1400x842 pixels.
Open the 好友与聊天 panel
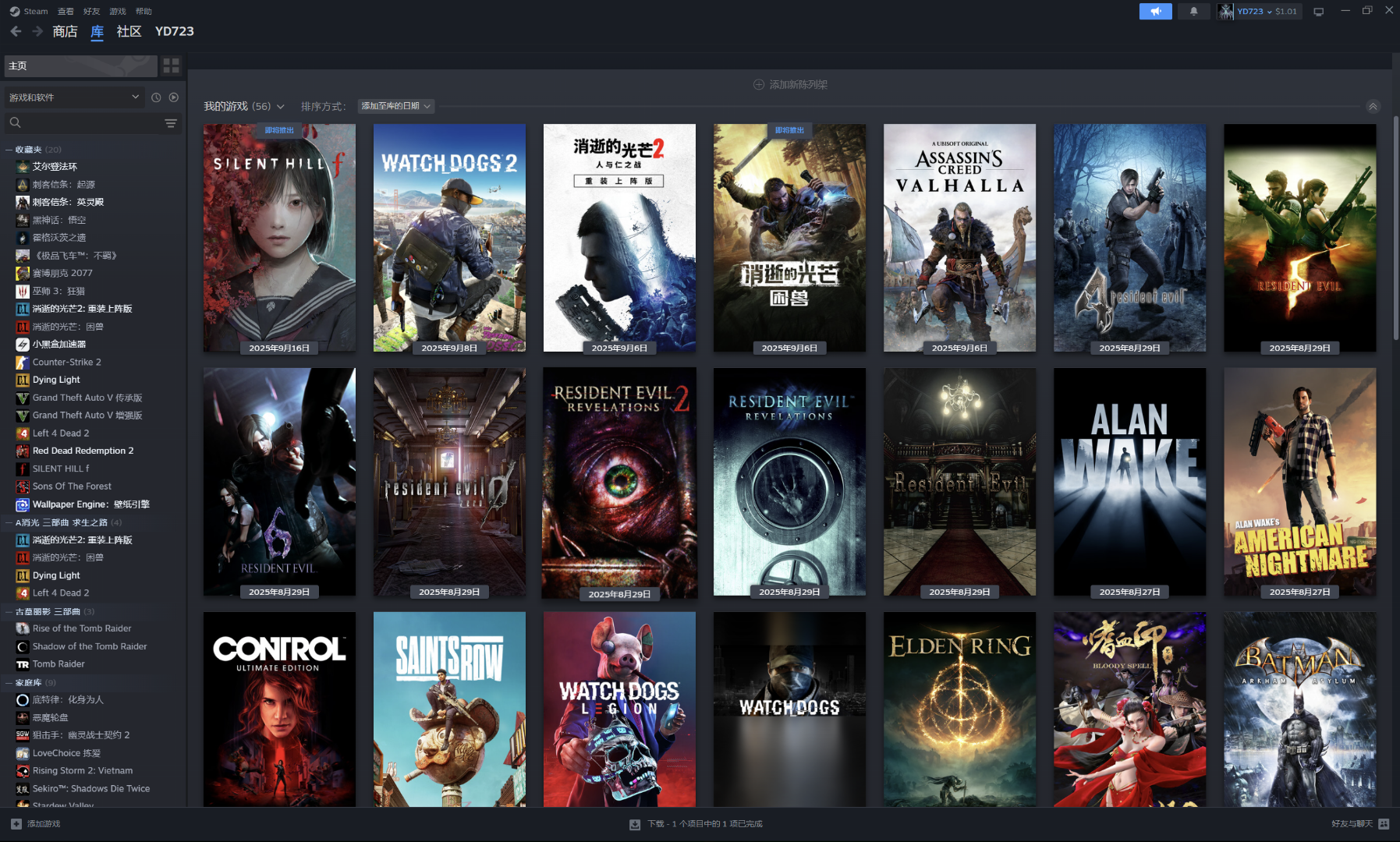pos(1360,824)
